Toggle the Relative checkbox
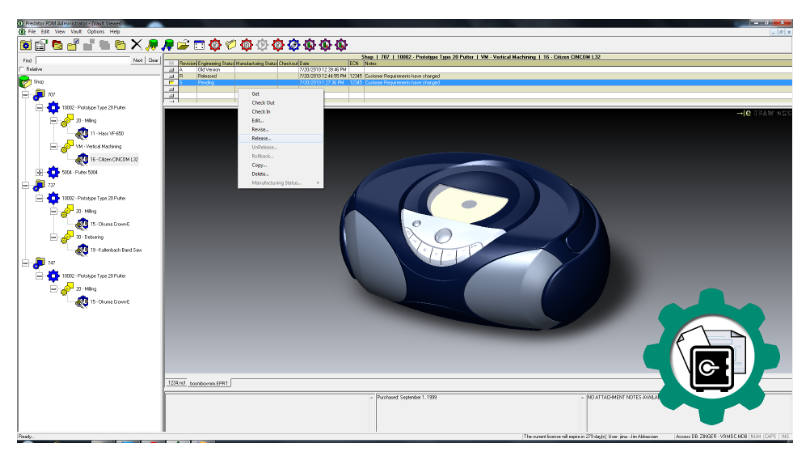 pyautogui.click(x=22, y=69)
